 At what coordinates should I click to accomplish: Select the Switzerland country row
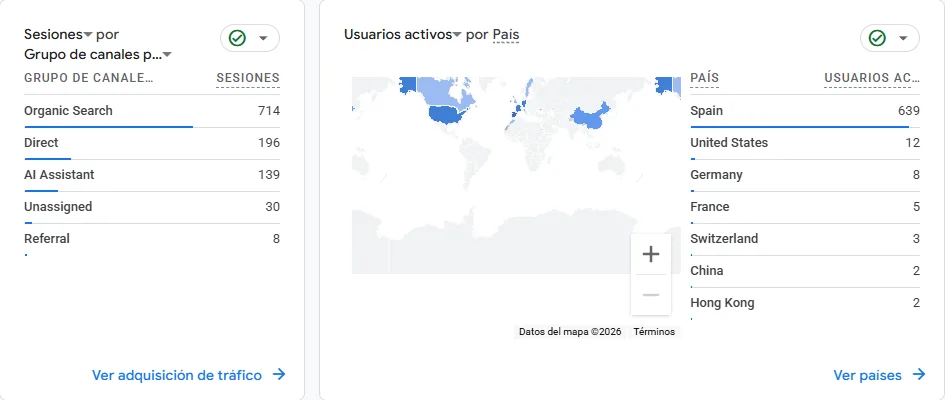[805, 239]
